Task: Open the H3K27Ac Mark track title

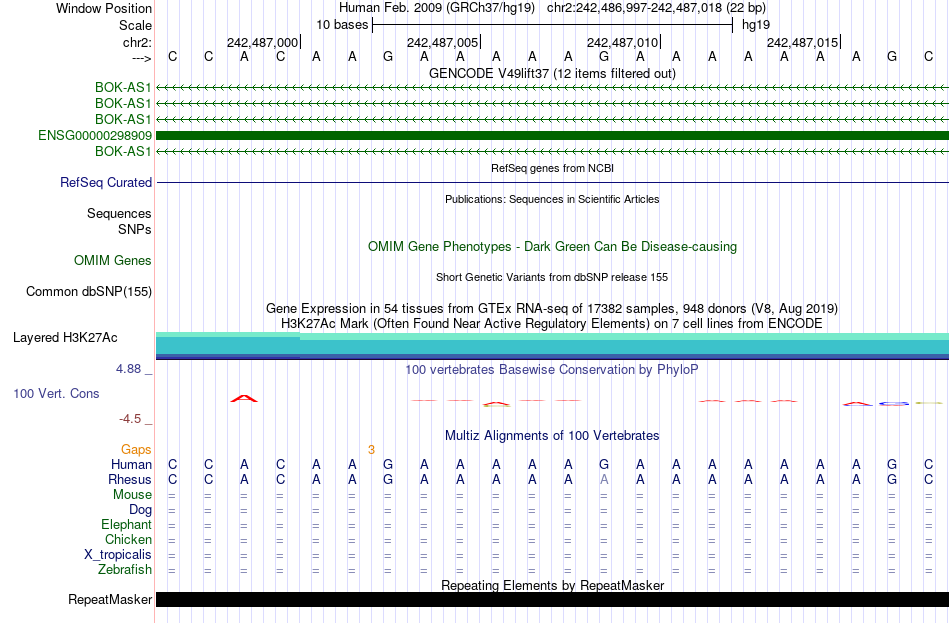Action: pos(552,324)
